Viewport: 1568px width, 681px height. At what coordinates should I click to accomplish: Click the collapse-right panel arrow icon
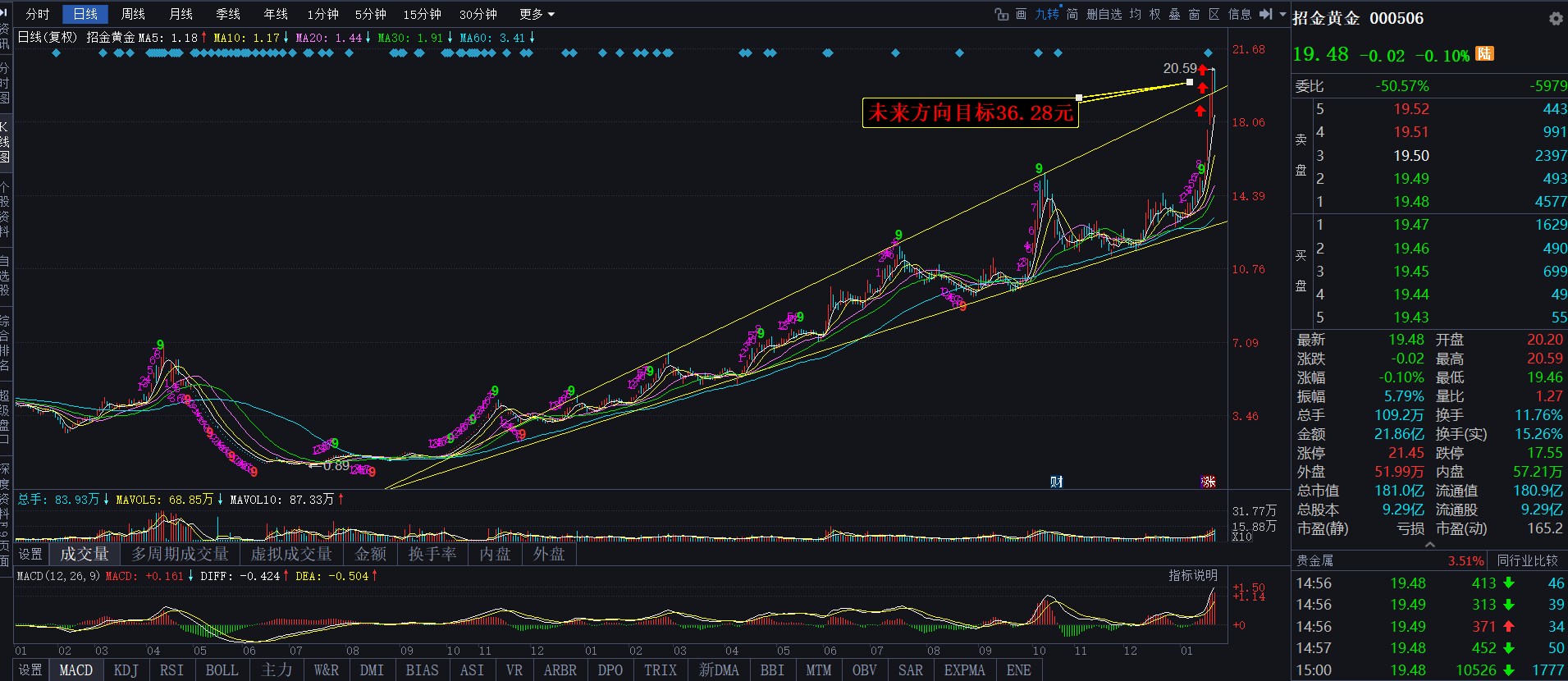coord(1266,14)
